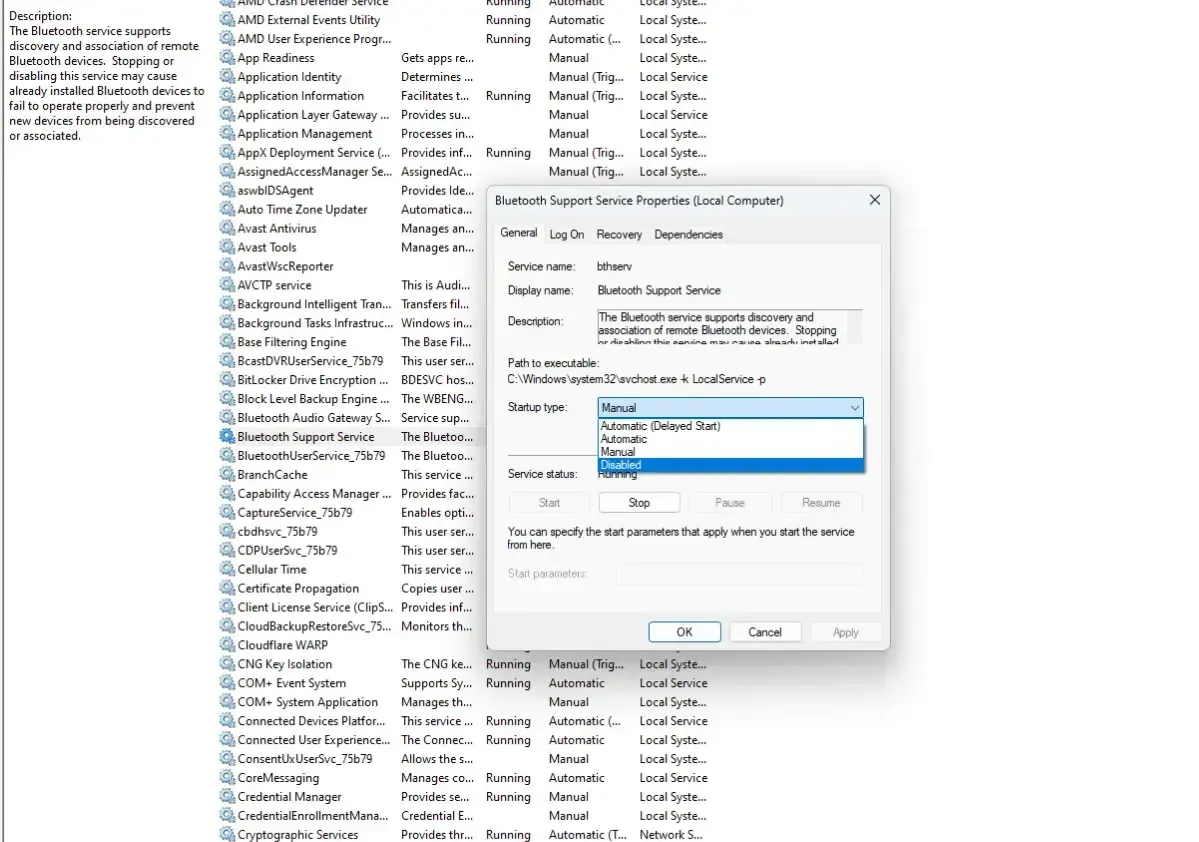
Task: Click gear icon for Bluetooth Support Service
Action: 227,437
